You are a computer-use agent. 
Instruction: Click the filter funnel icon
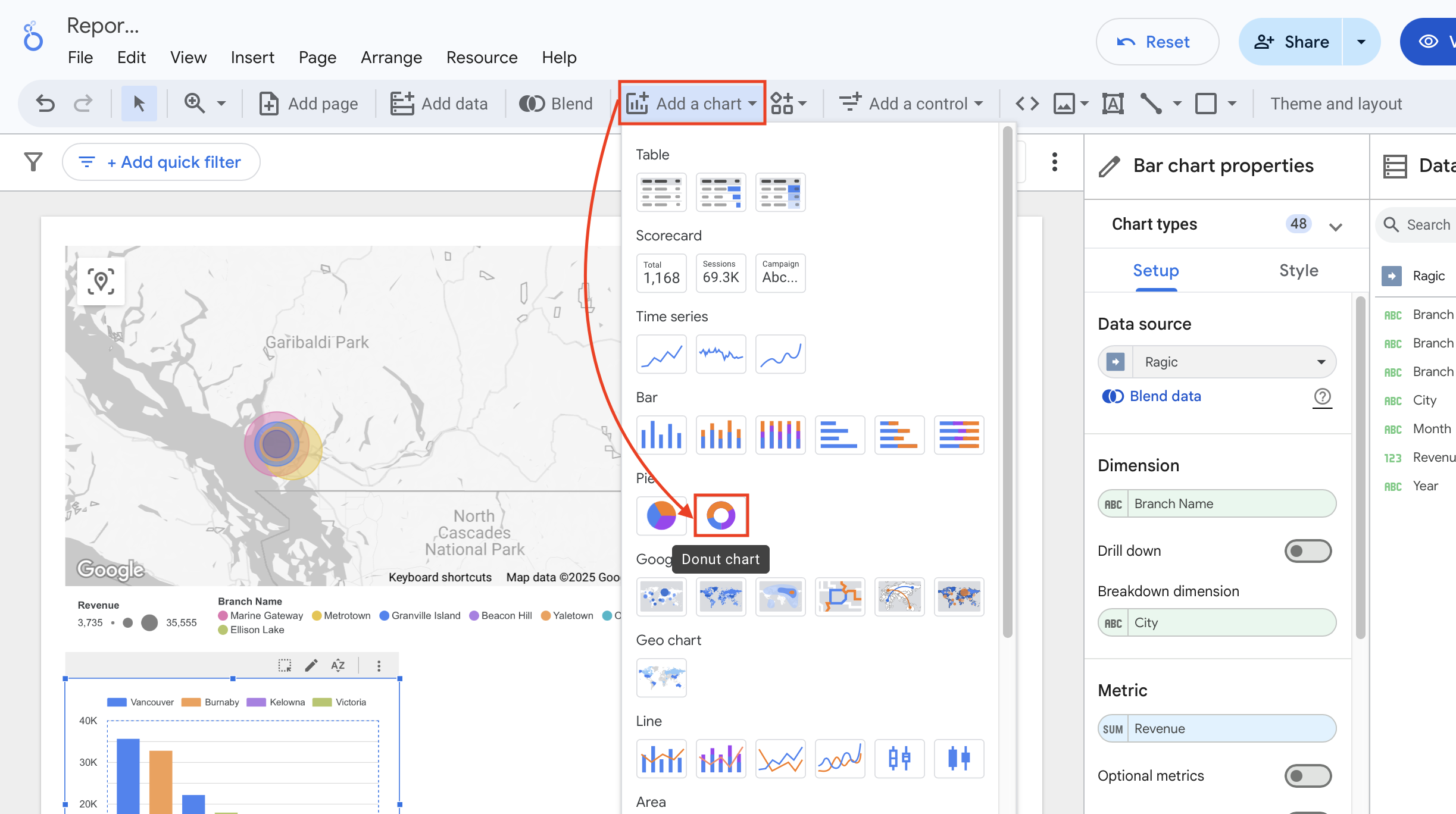coord(33,162)
